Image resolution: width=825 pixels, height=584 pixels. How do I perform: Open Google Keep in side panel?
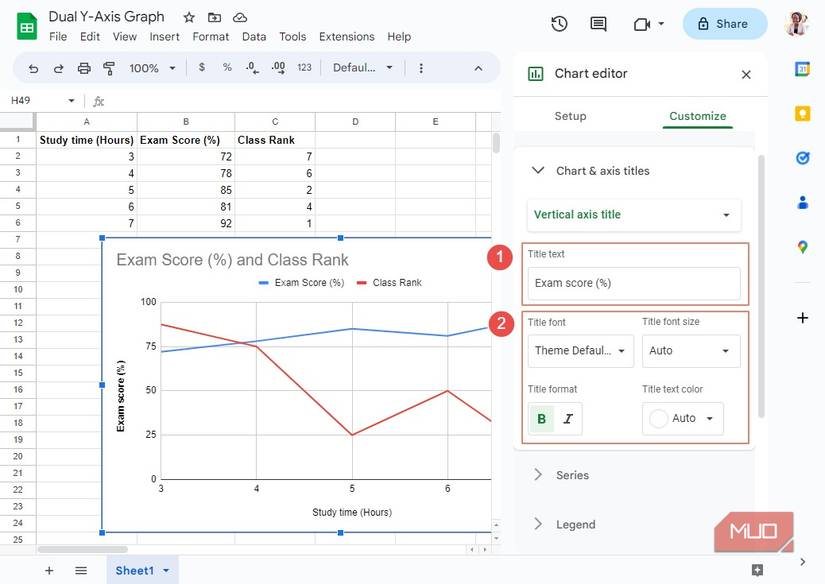(x=802, y=113)
